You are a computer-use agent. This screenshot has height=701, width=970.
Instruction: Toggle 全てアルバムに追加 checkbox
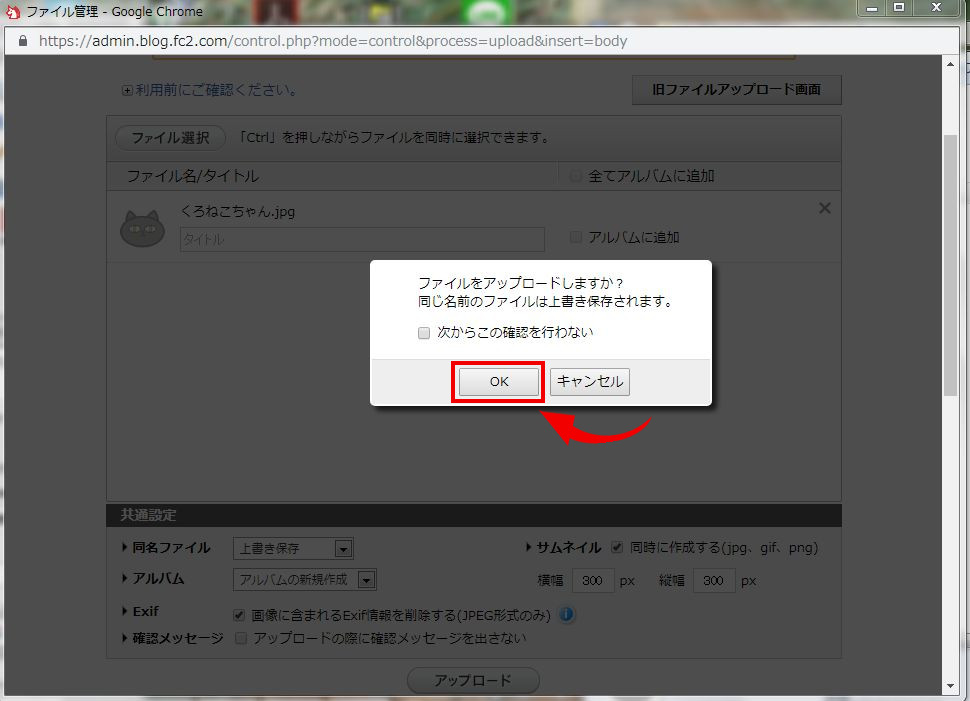point(576,176)
